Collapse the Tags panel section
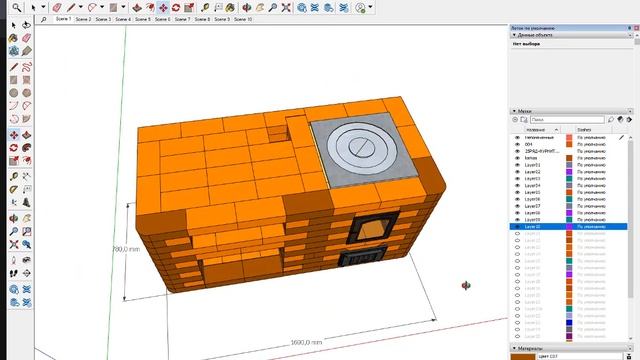The width and height of the screenshot is (640, 360). pyautogui.click(x=514, y=111)
